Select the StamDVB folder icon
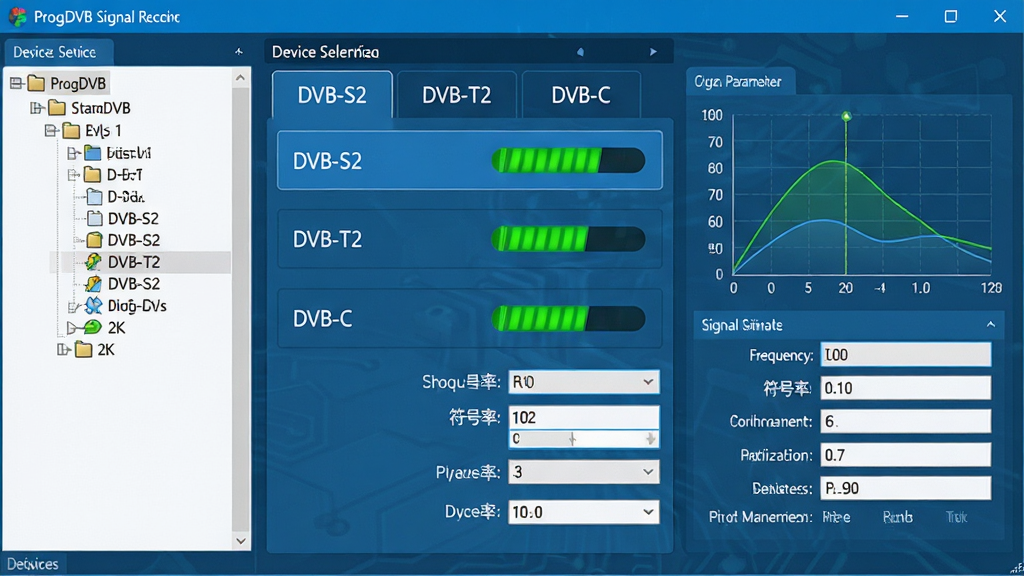Image resolution: width=1024 pixels, height=576 pixels. pyautogui.click(x=57, y=108)
